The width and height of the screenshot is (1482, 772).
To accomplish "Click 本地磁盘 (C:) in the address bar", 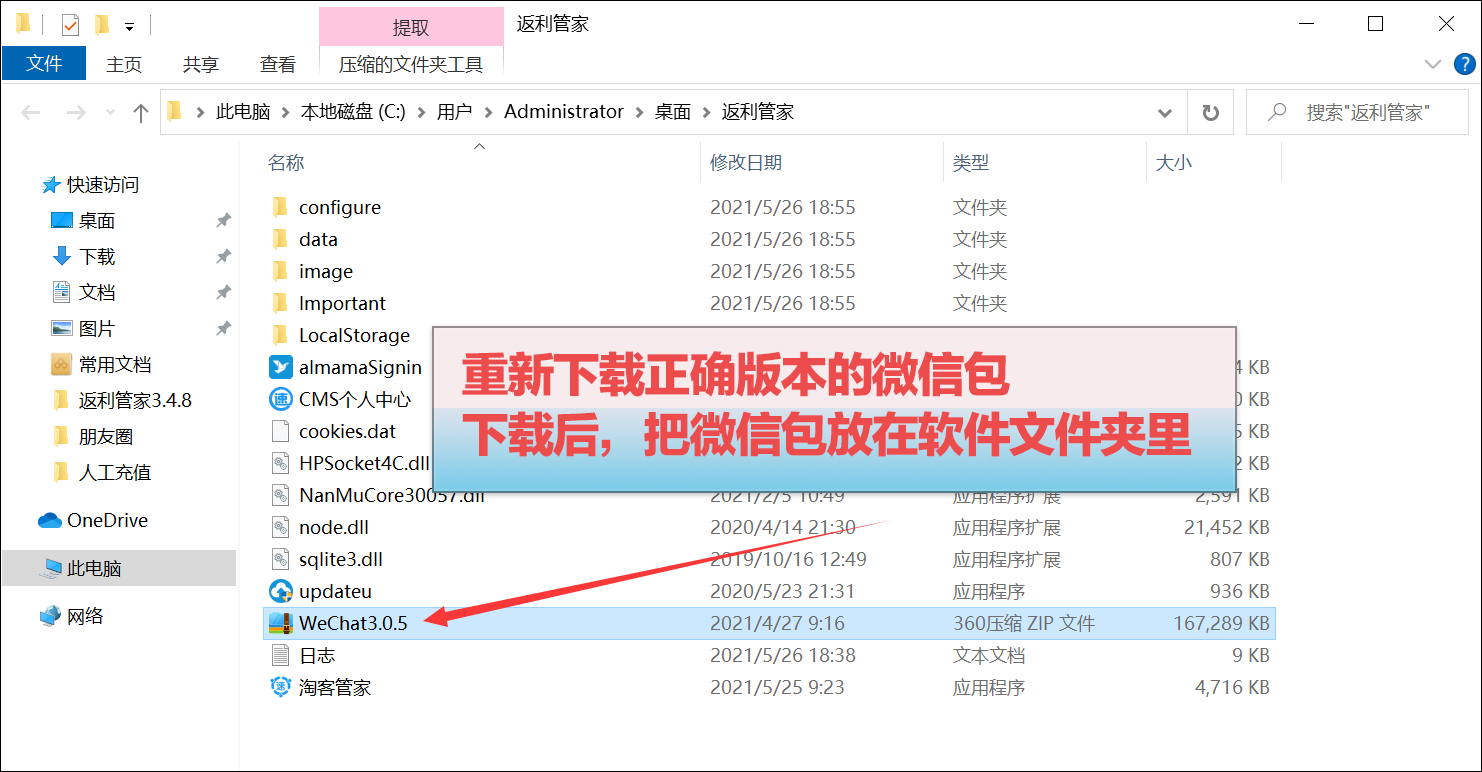I will [x=353, y=112].
